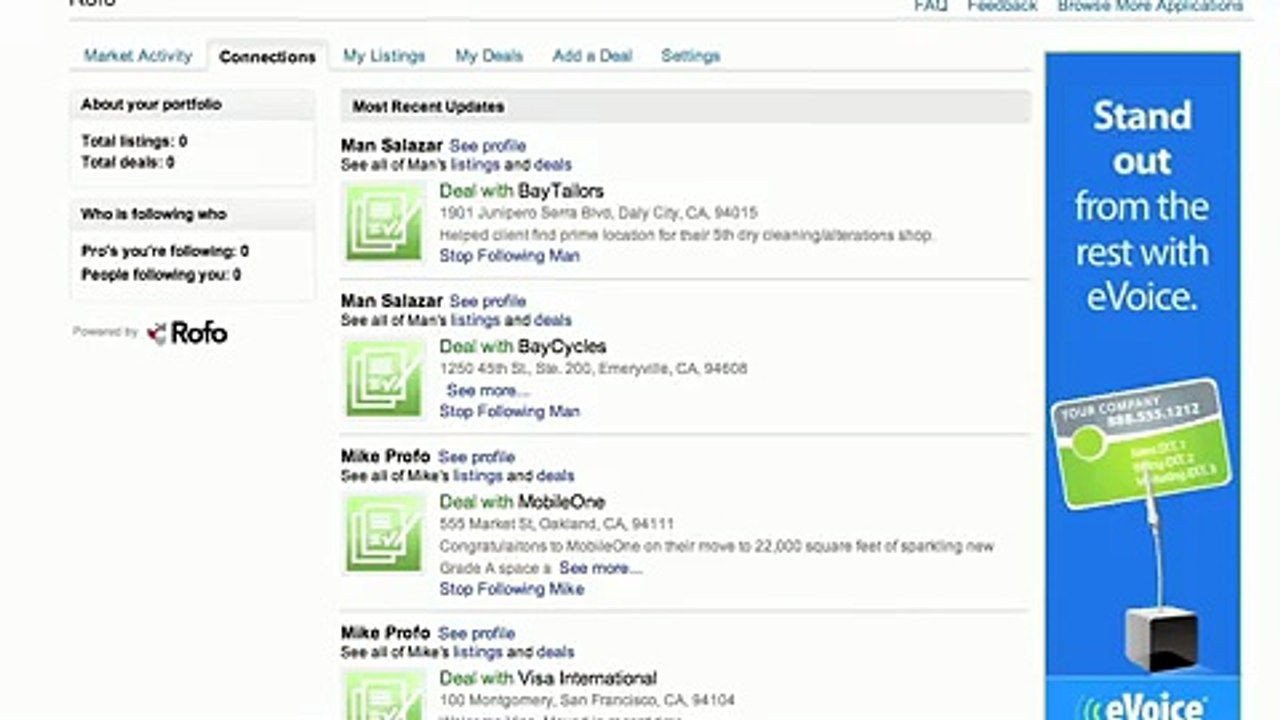
Task: Stop Following Man under BayCycles deal
Action: click(x=509, y=411)
